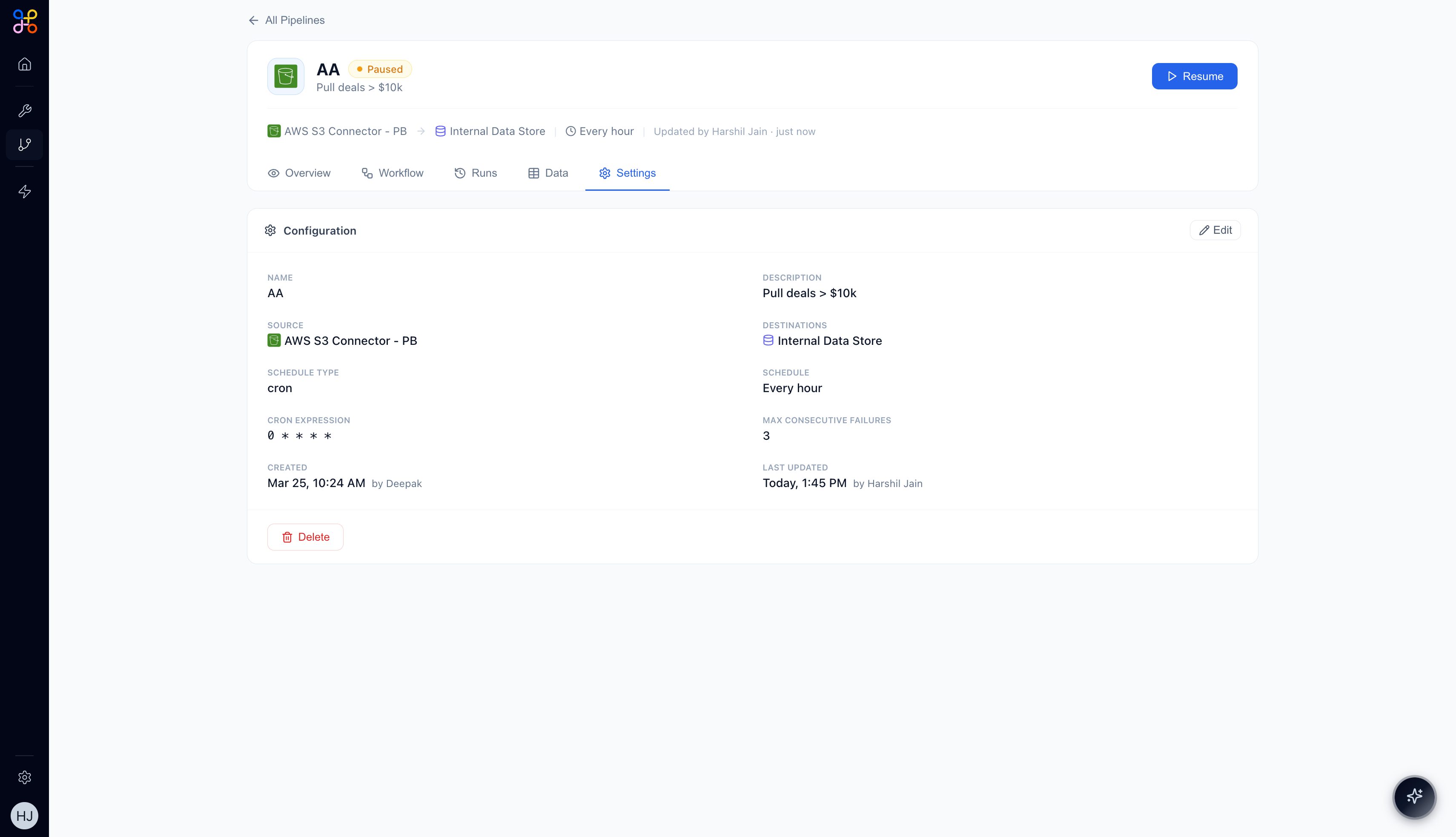Click the S3 icon beside the header's AWS S3 Connector
The width and height of the screenshot is (1456, 837).
(x=274, y=131)
